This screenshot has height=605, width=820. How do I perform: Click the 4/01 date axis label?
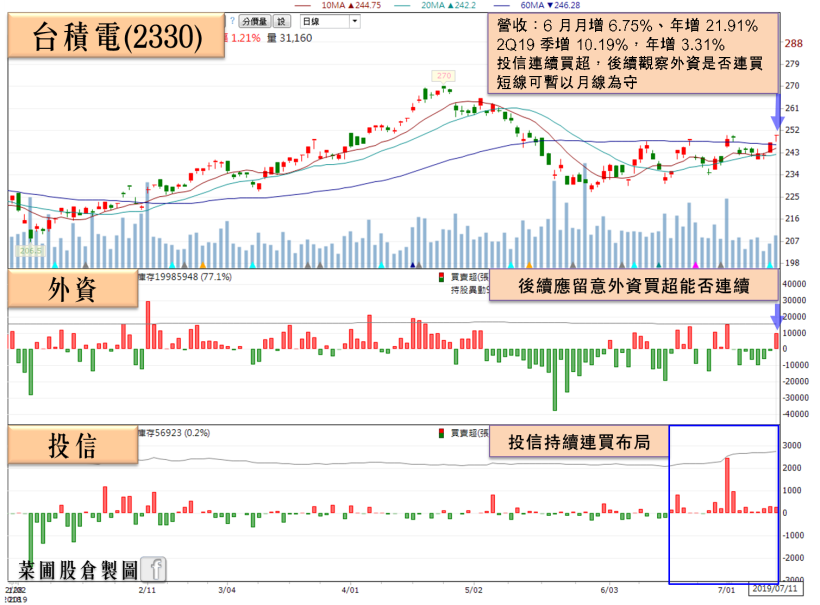point(350,590)
